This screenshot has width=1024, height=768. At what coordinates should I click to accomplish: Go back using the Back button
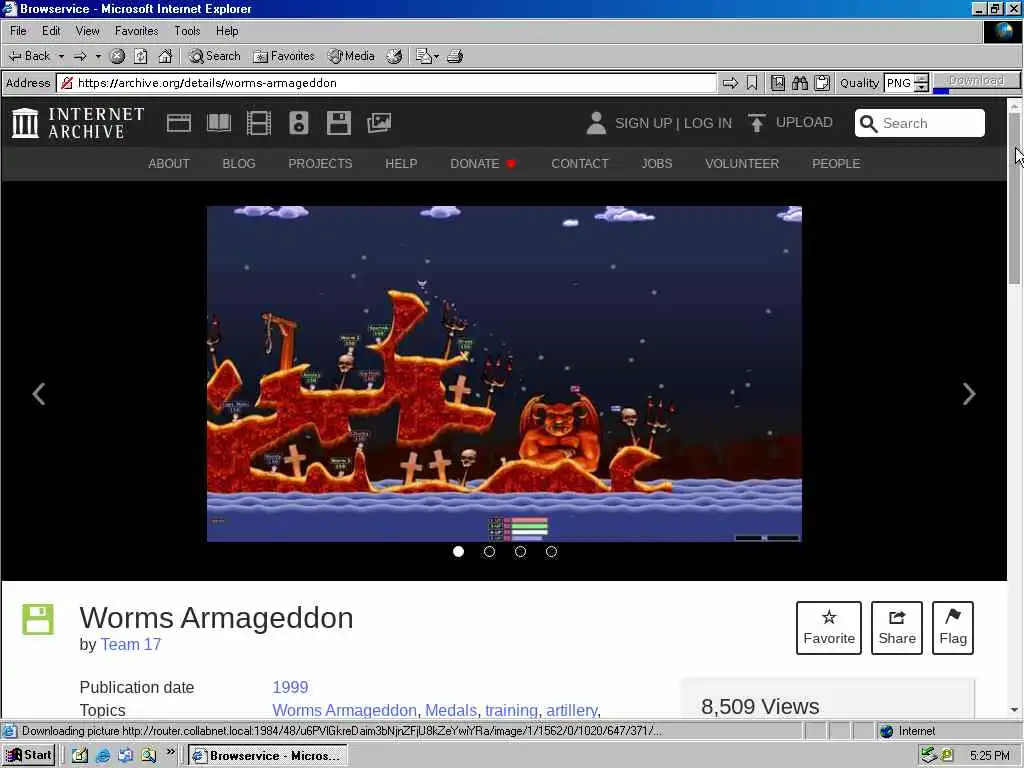(29, 56)
